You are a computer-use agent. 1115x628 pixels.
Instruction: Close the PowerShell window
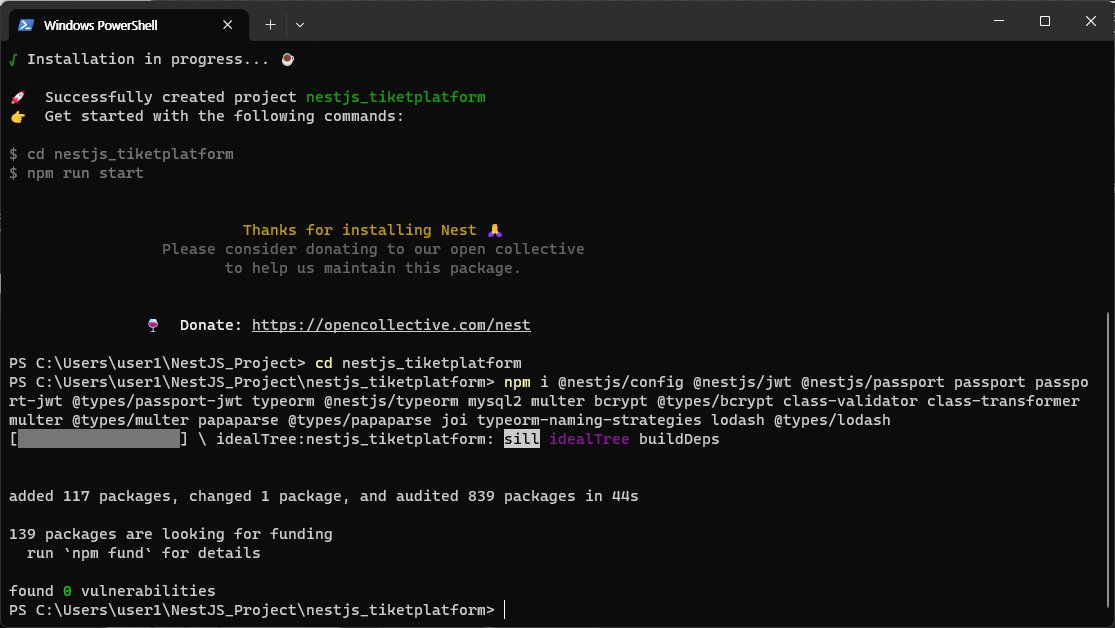[x=1091, y=21]
